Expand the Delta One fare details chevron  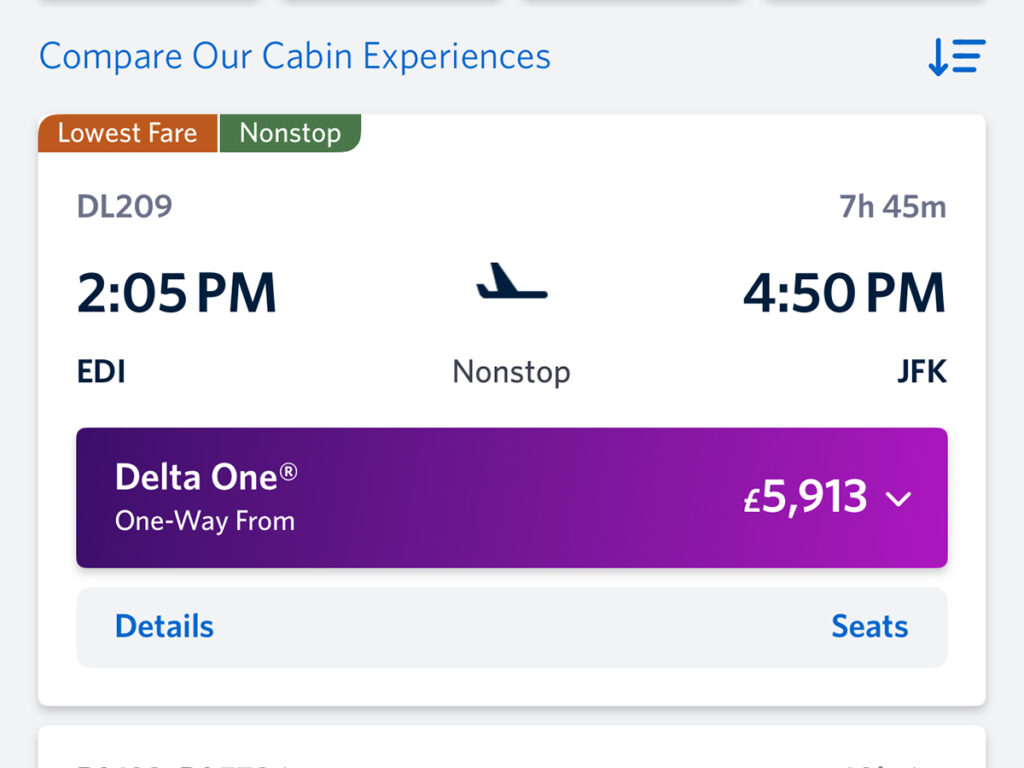[899, 499]
